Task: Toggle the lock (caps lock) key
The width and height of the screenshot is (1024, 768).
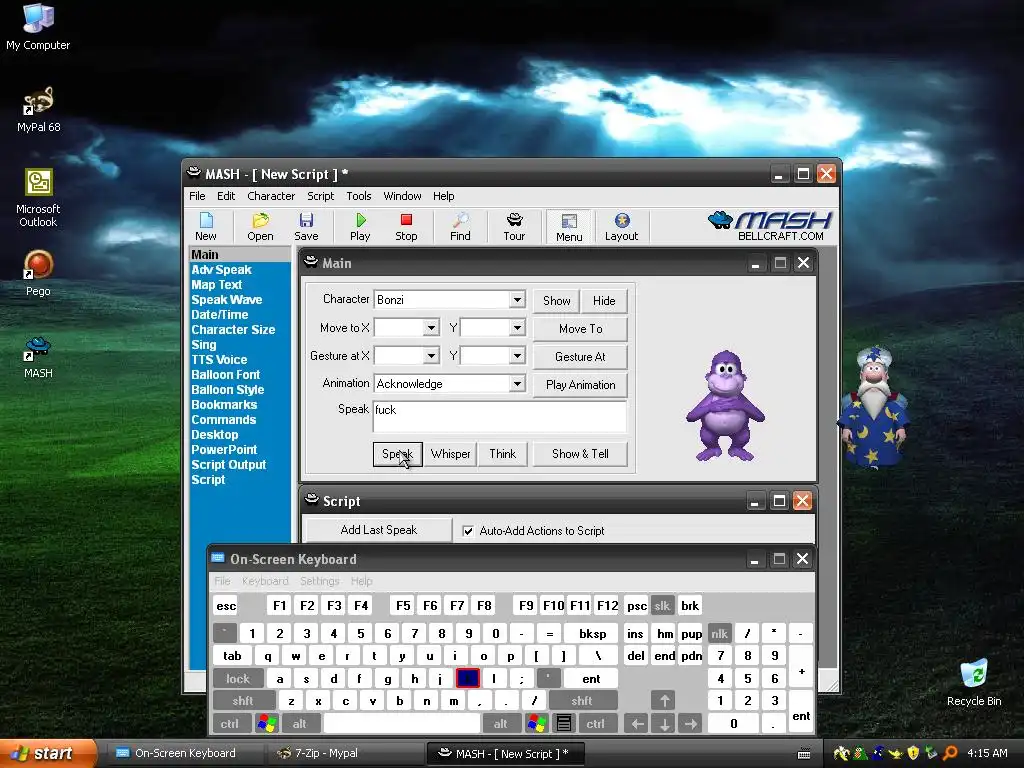Action: pos(238,679)
